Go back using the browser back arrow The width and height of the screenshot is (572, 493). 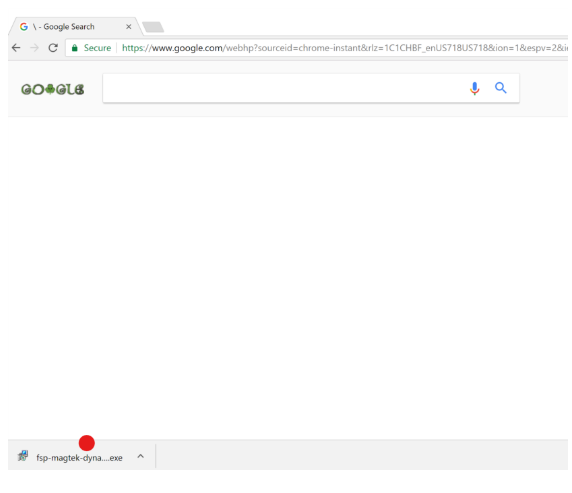click(16, 48)
